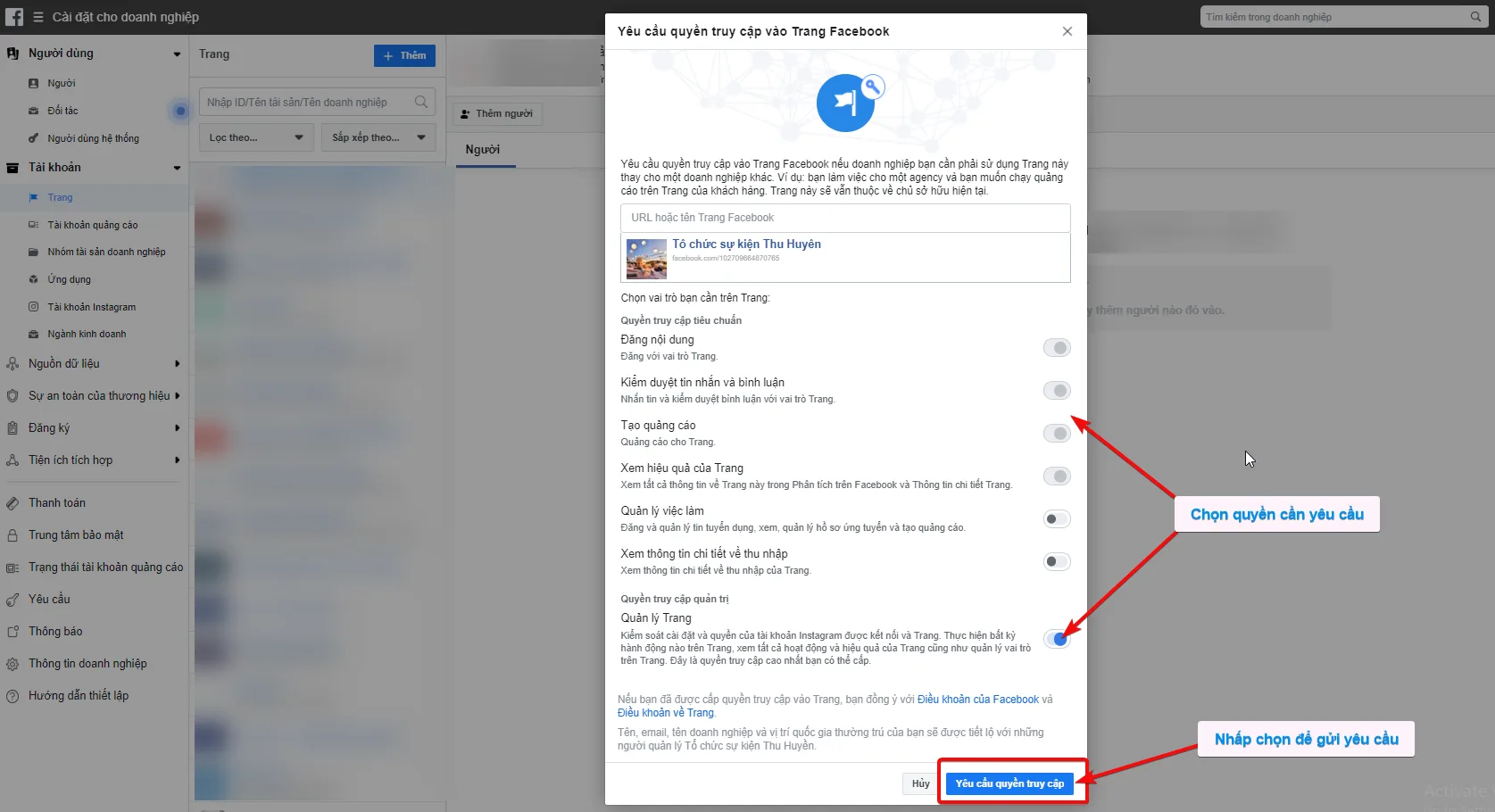Open the Điều khoản về Trang link
Image resolution: width=1495 pixels, height=812 pixels.
[x=666, y=713]
